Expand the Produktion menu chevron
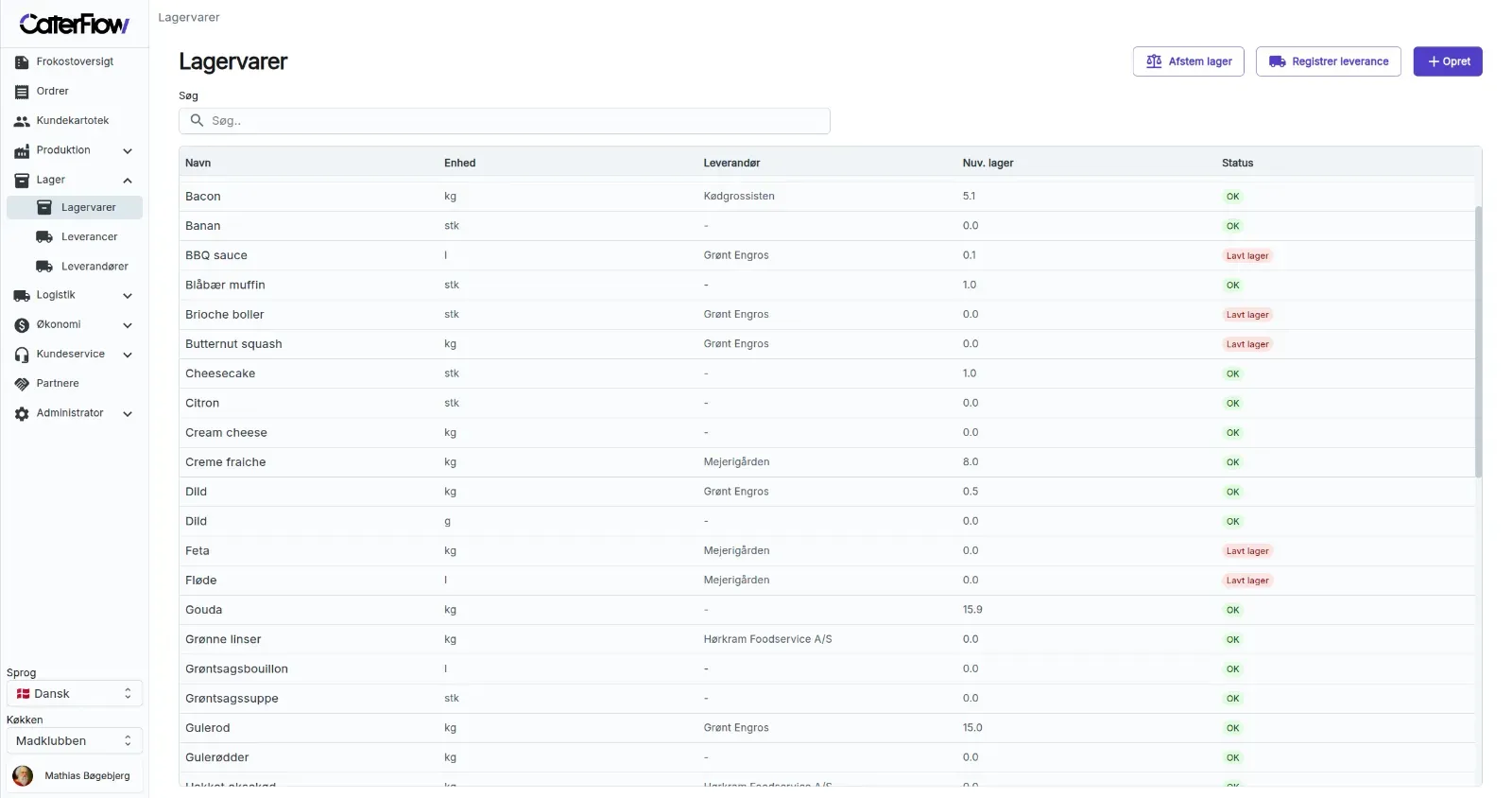The width and height of the screenshot is (1512, 798). tap(128, 151)
